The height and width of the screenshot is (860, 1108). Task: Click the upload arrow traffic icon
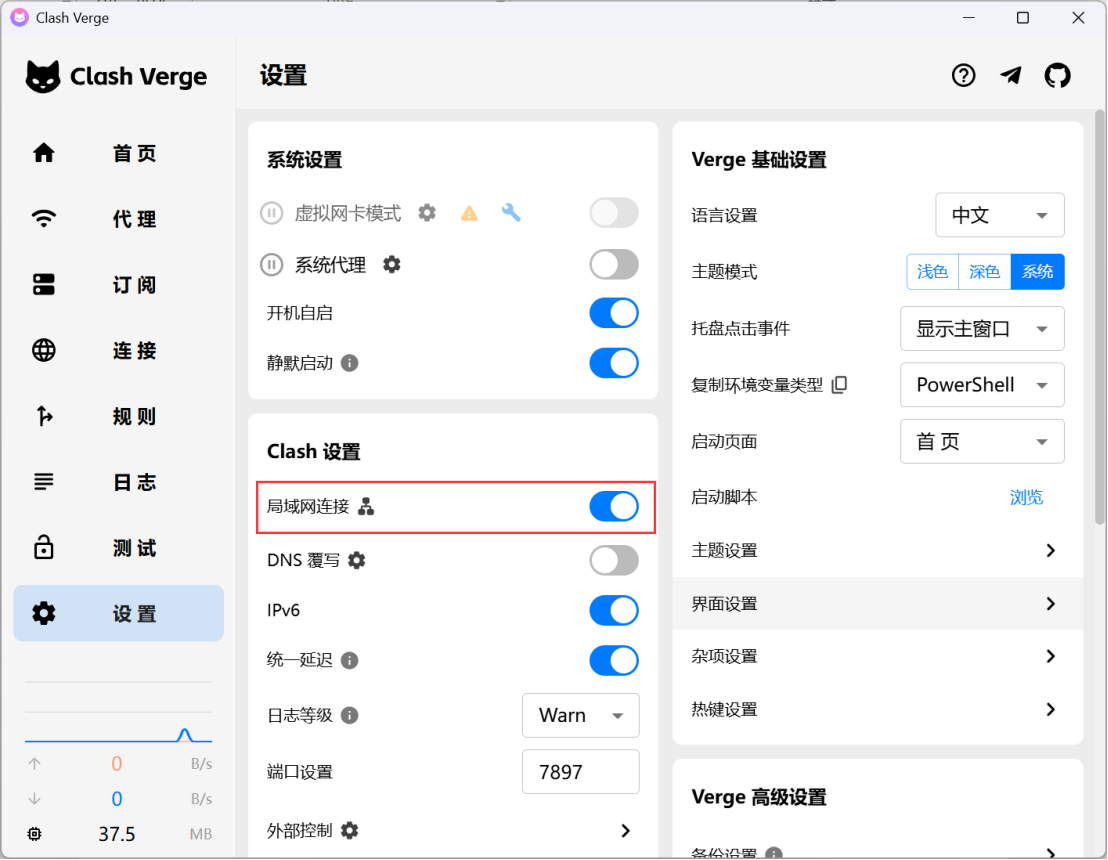[x=34, y=763]
